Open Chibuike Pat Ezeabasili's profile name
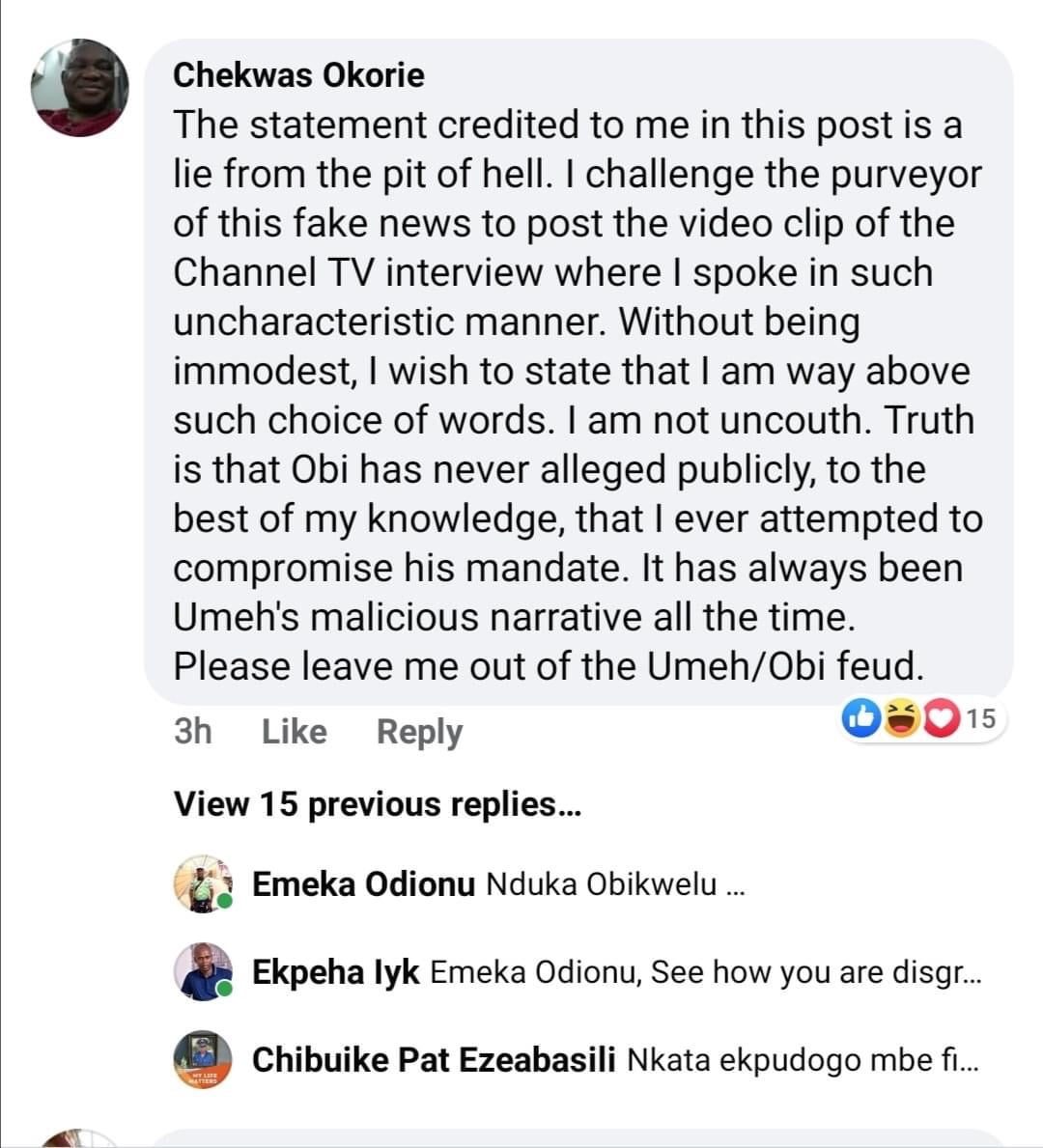 pos(434,1060)
